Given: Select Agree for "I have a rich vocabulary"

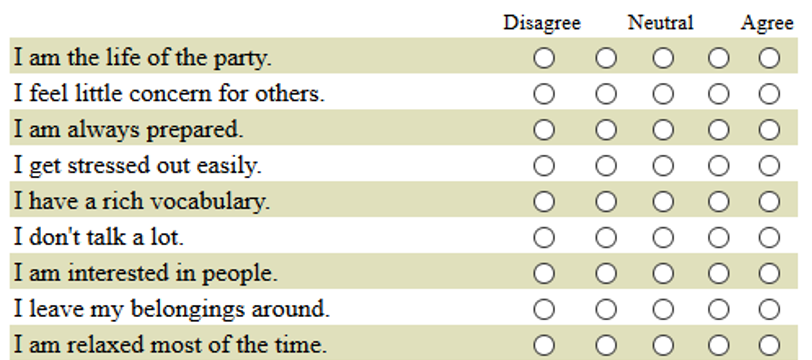Looking at the screenshot, I should pos(769,202).
